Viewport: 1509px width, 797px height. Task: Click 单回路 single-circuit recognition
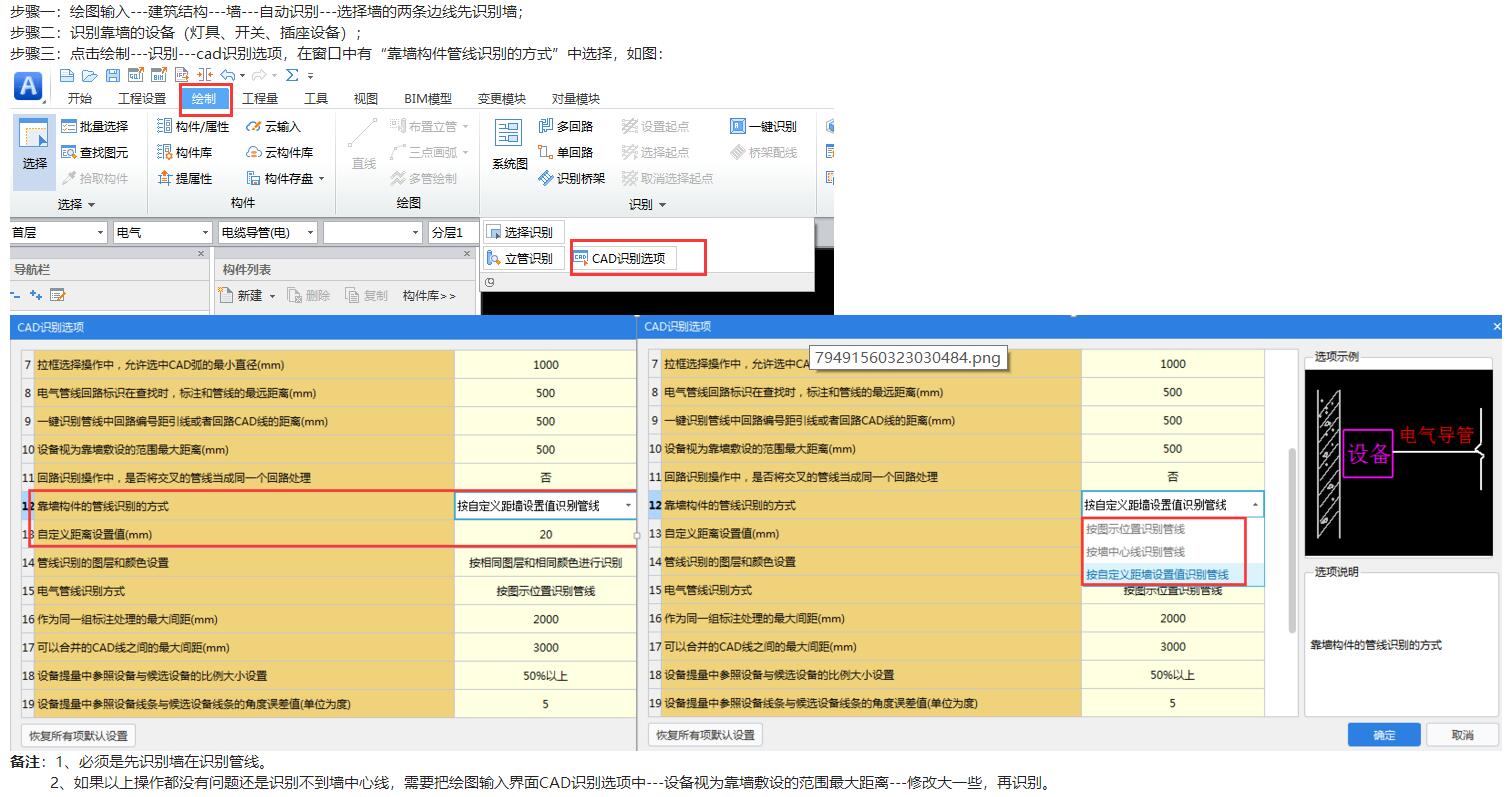(565, 153)
